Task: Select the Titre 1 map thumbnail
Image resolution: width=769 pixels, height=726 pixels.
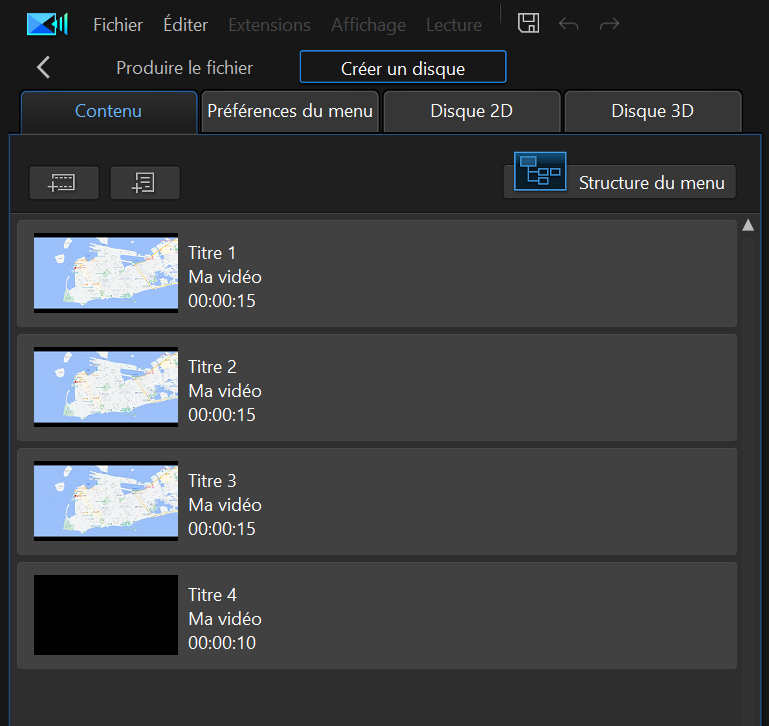Action: pyautogui.click(x=106, y=273)
